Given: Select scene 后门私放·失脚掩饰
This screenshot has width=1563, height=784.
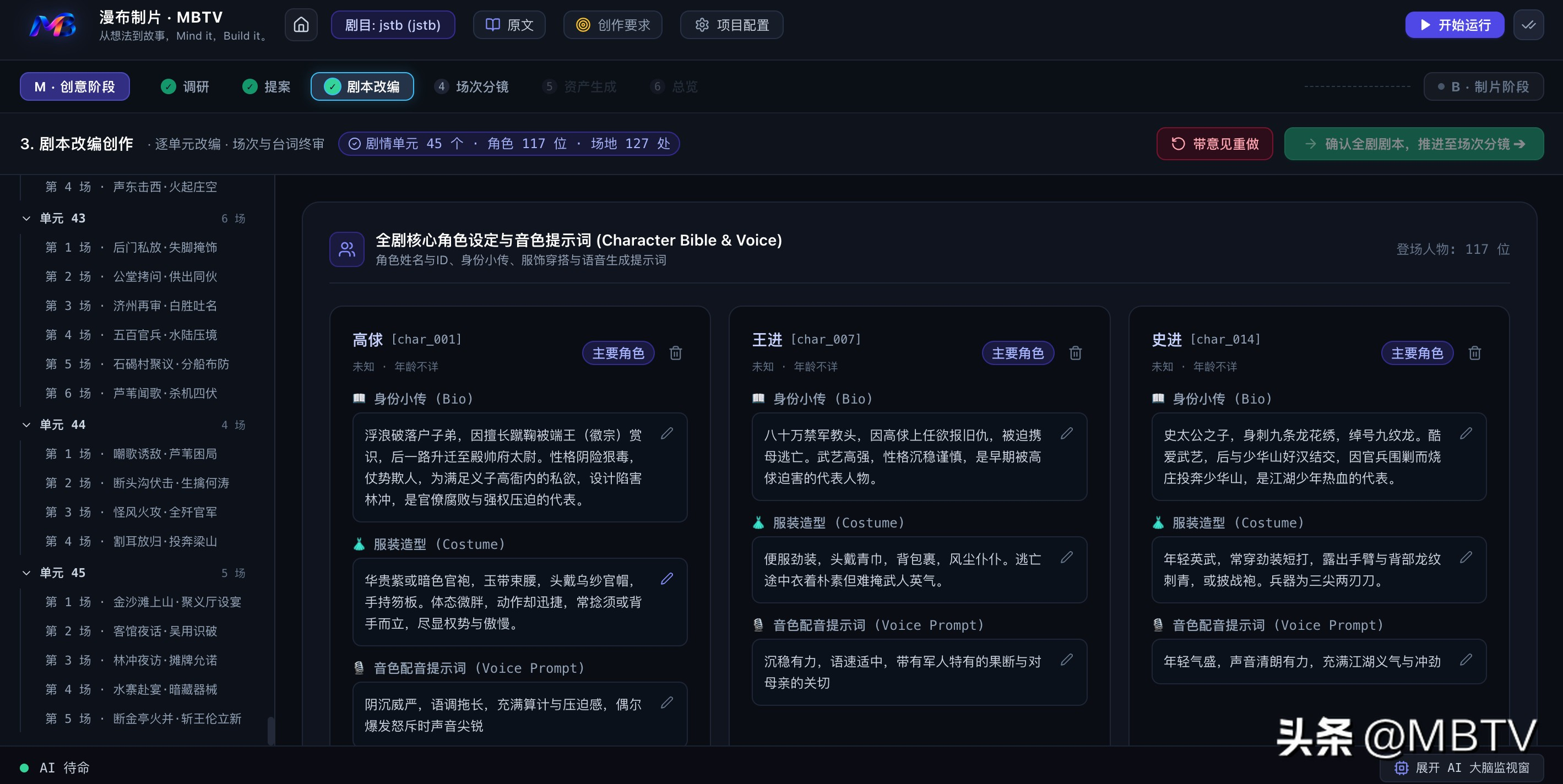Looking at the screenshot, I should coord(132,247).
